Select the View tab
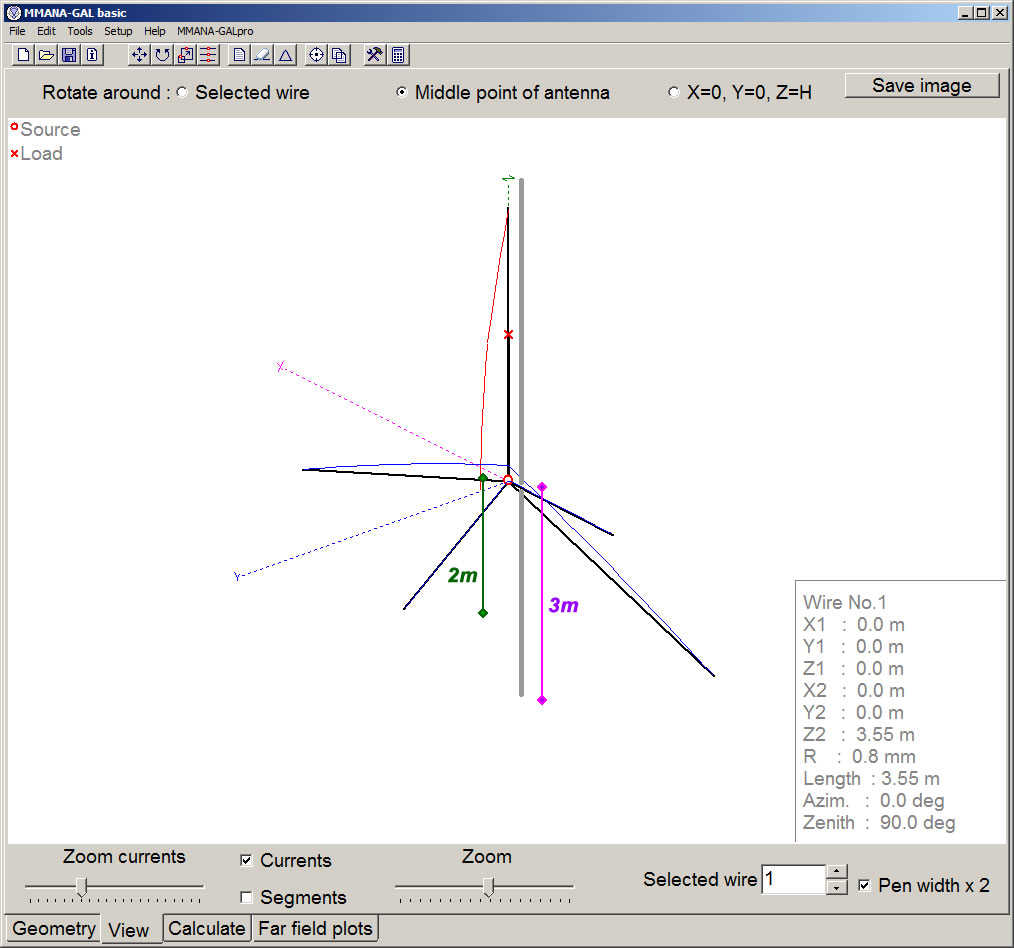This screenshot has height=948, width=1014. click(x=129, y=930)
